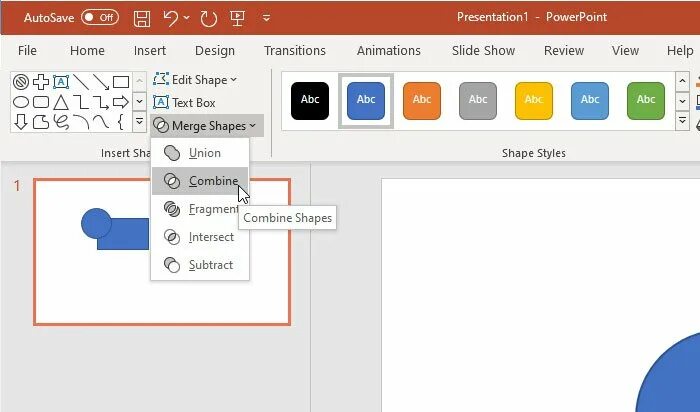Select the Right Arrow block shape
700x412 pixels.
pos(121,102)
